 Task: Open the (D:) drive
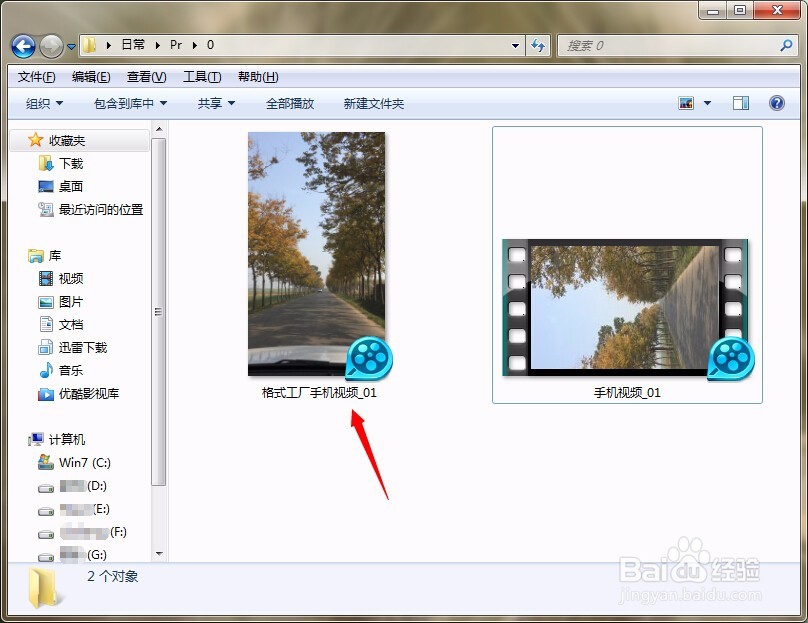pyautogui.click(x=83, y=486)
